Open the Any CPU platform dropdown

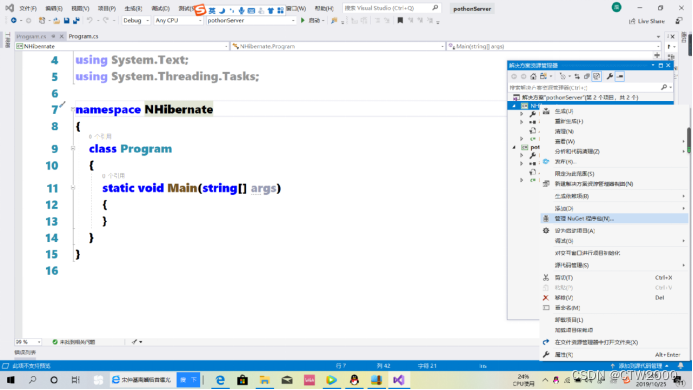(178, 20)
